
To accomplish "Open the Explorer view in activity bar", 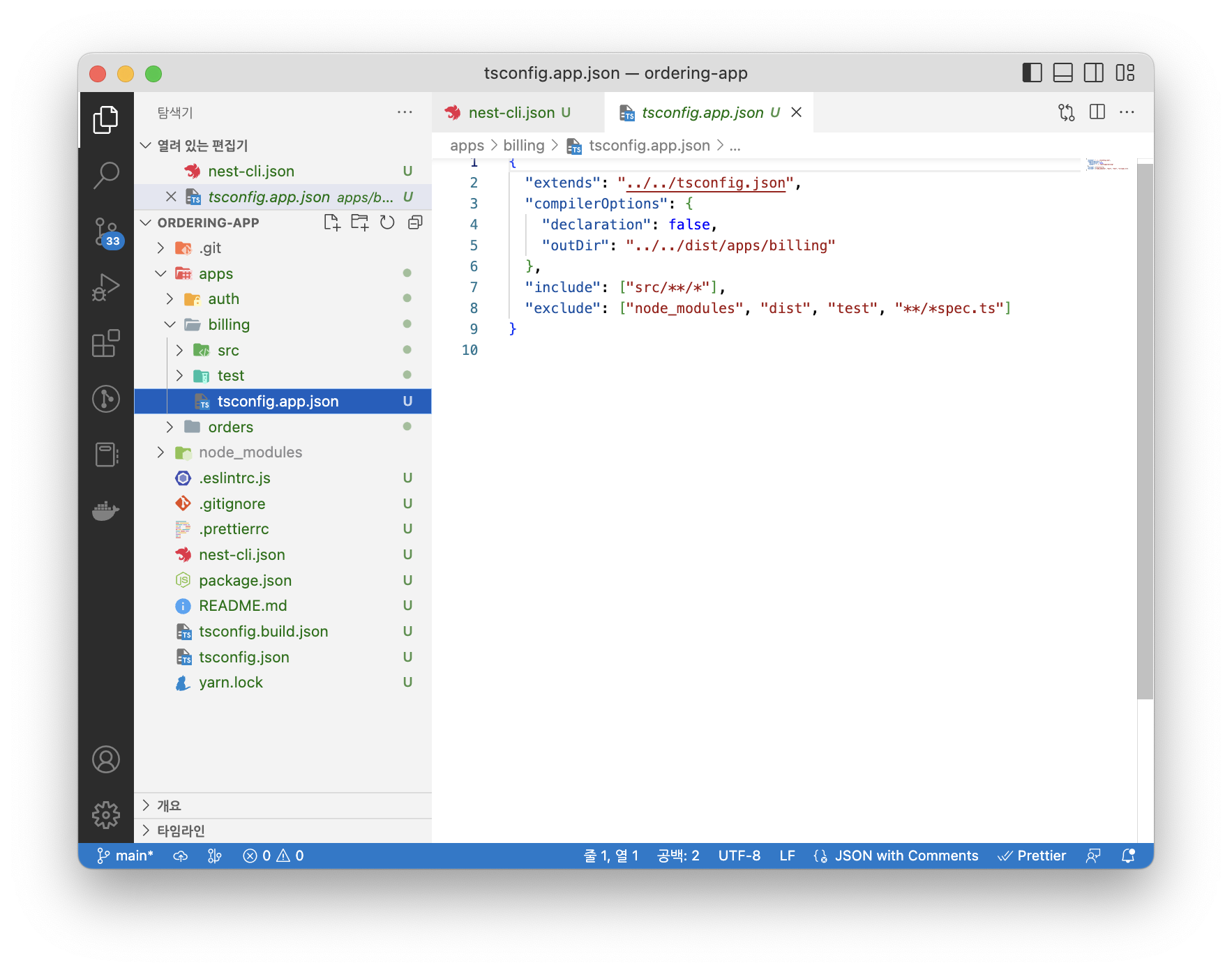I will click(x=106, y=119).
